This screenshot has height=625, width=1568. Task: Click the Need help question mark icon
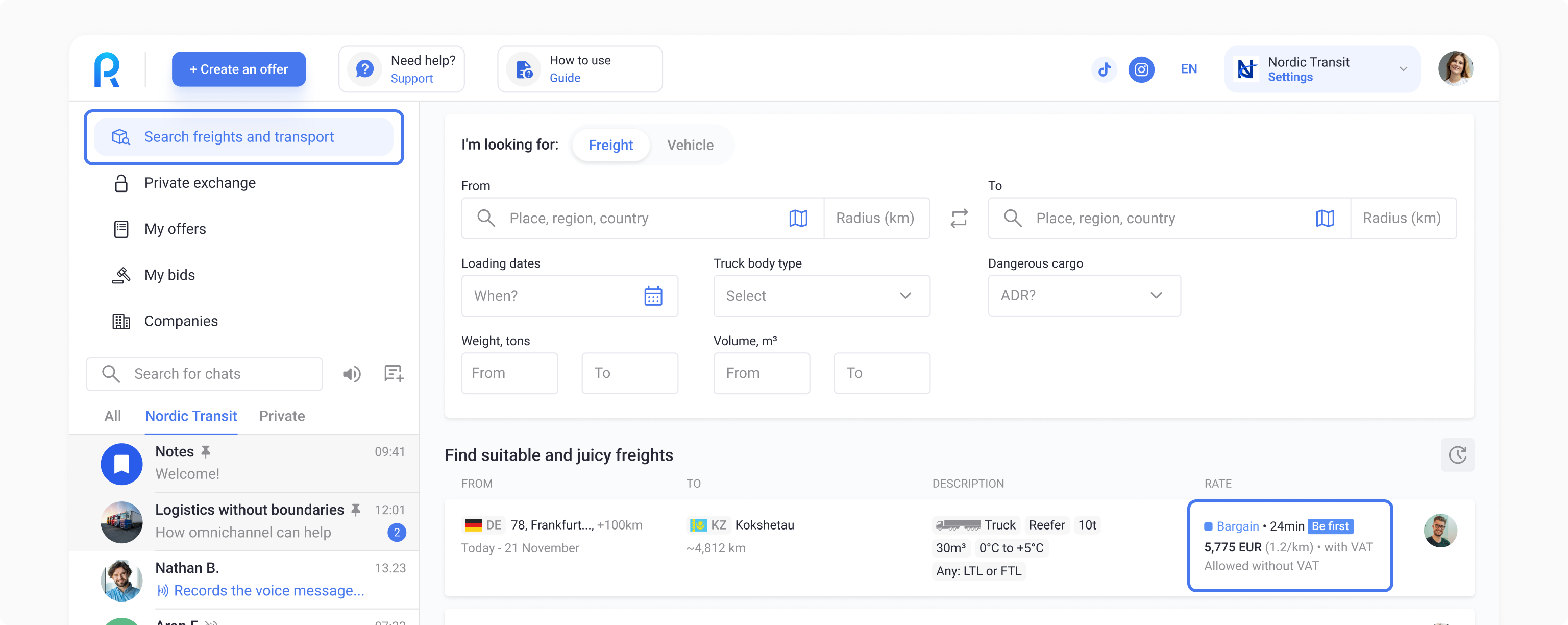pos(364,69)
